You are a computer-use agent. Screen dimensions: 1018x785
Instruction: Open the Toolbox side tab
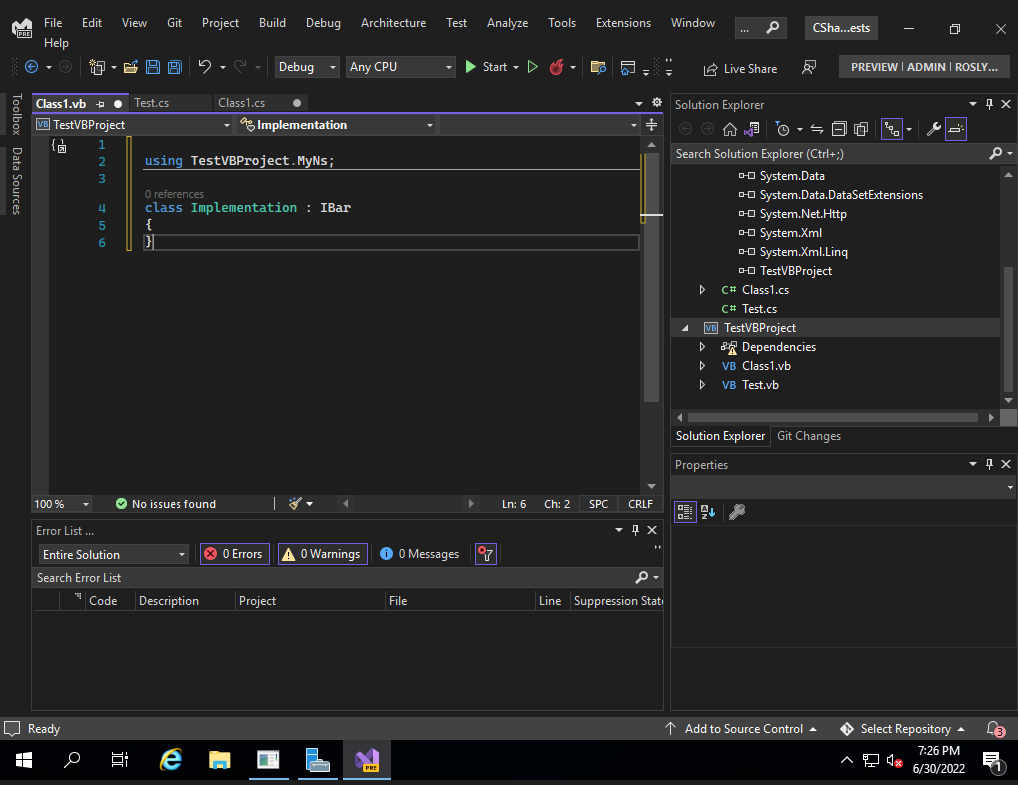(17, 114)
